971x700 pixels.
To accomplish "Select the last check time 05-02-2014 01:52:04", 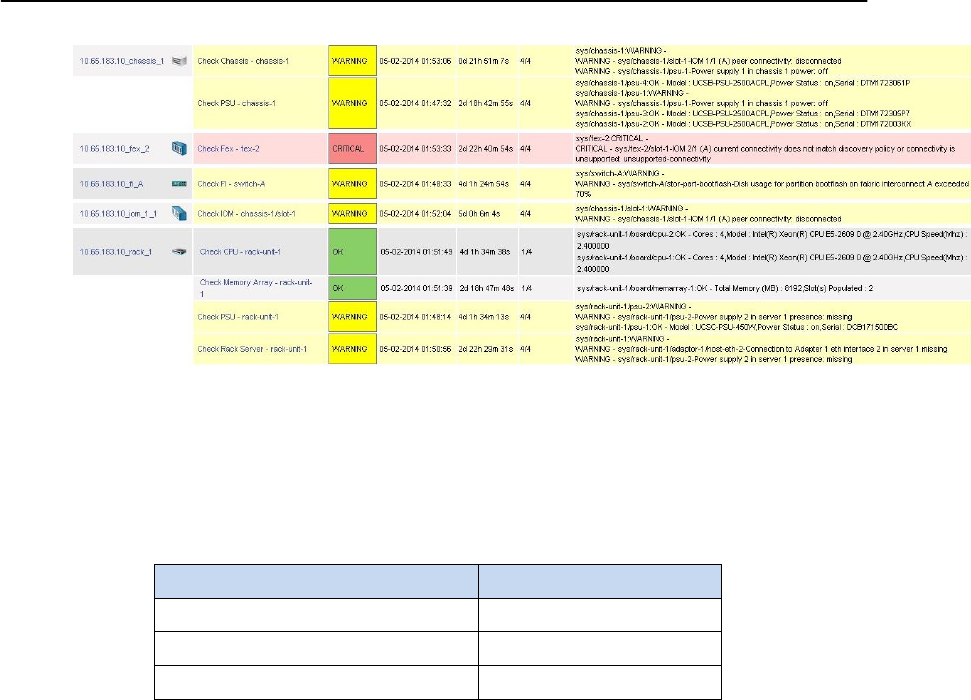I will (416, 214).
